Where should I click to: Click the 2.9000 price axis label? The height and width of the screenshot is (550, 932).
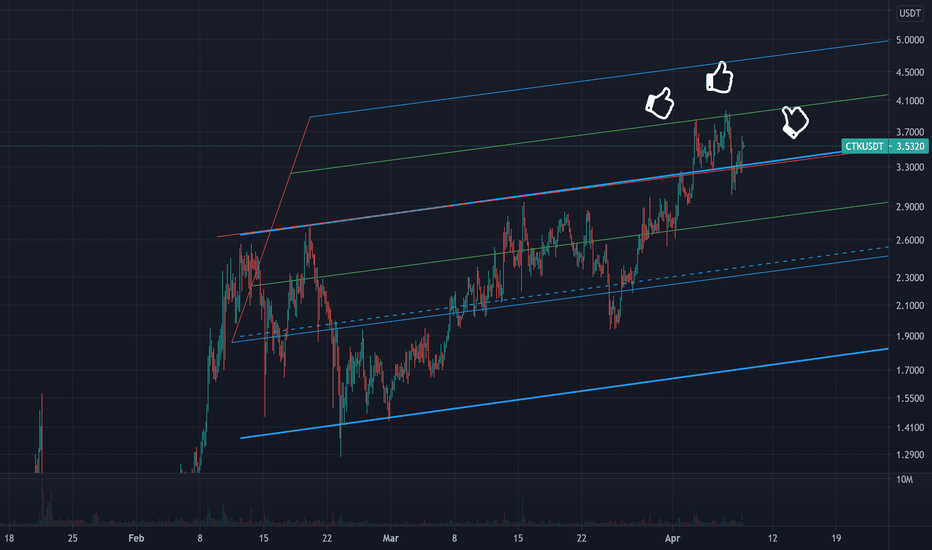pyautogui.click(x=910, y=207)
